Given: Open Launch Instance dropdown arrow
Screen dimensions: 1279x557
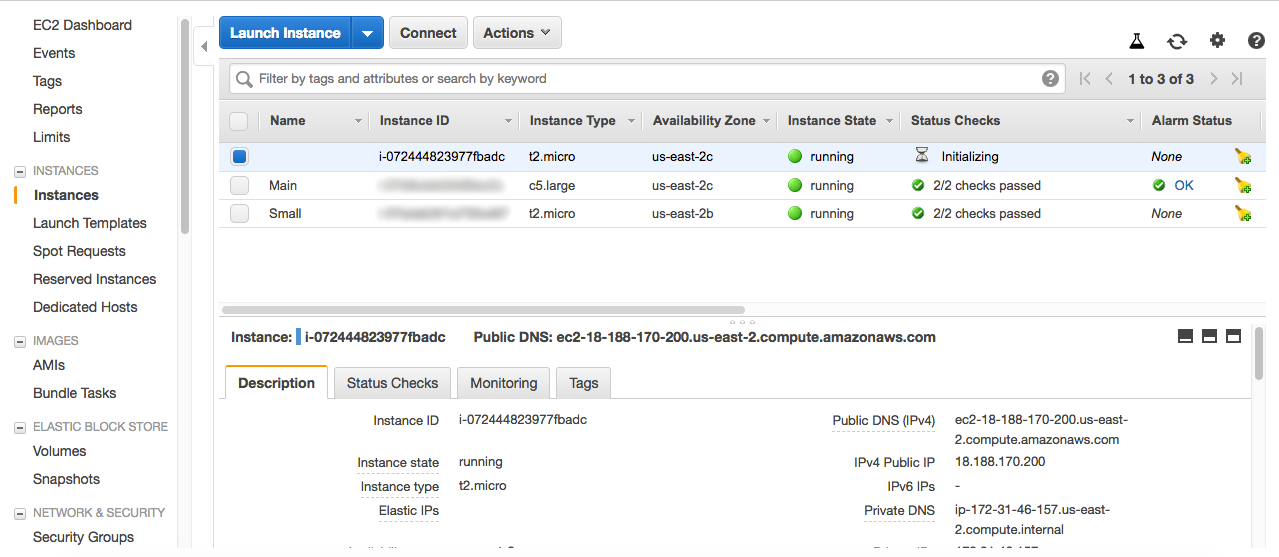Looking at the screenshot, I should [367, 33].
